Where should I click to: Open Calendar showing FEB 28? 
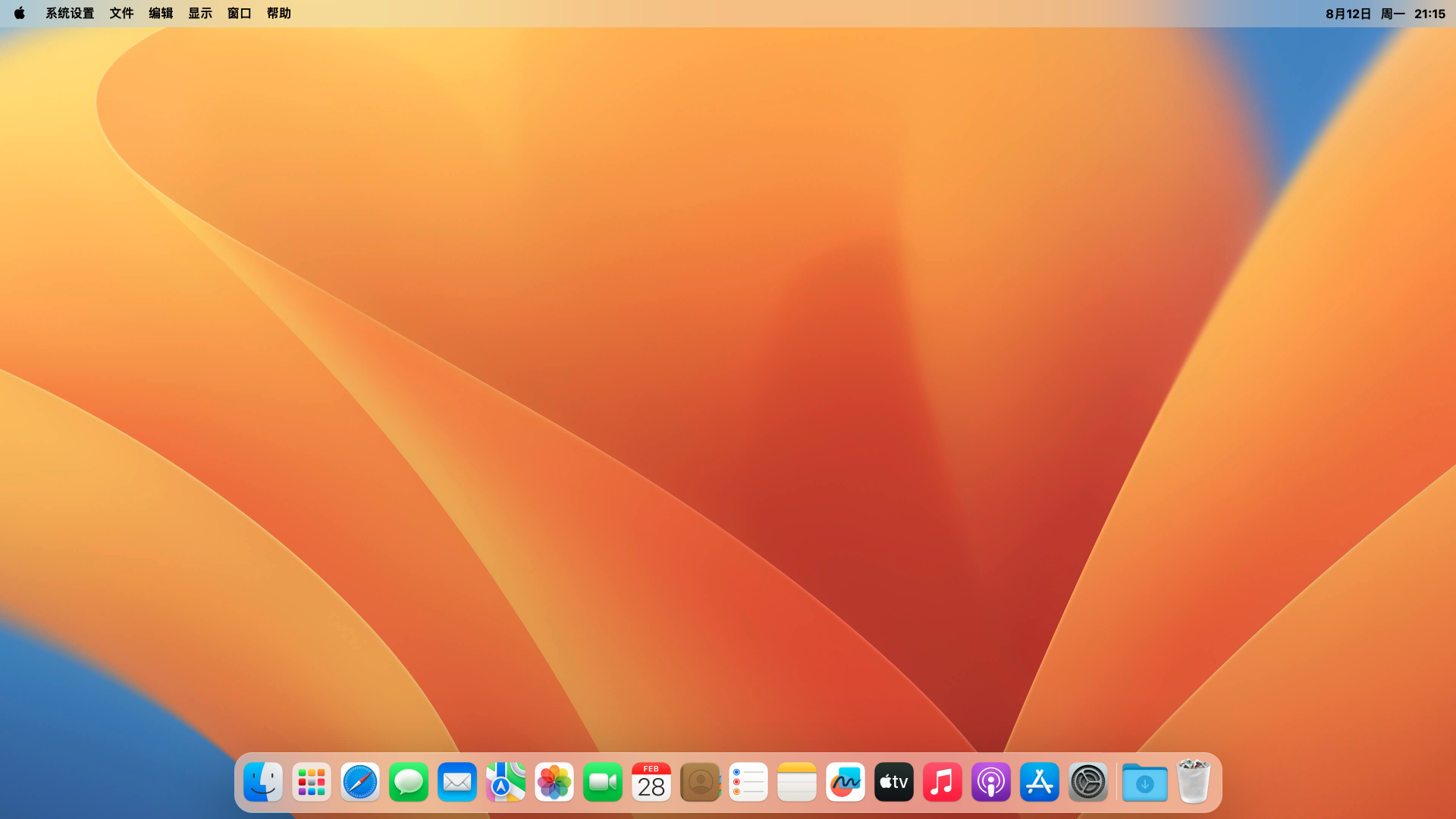(x=651, y=782)
